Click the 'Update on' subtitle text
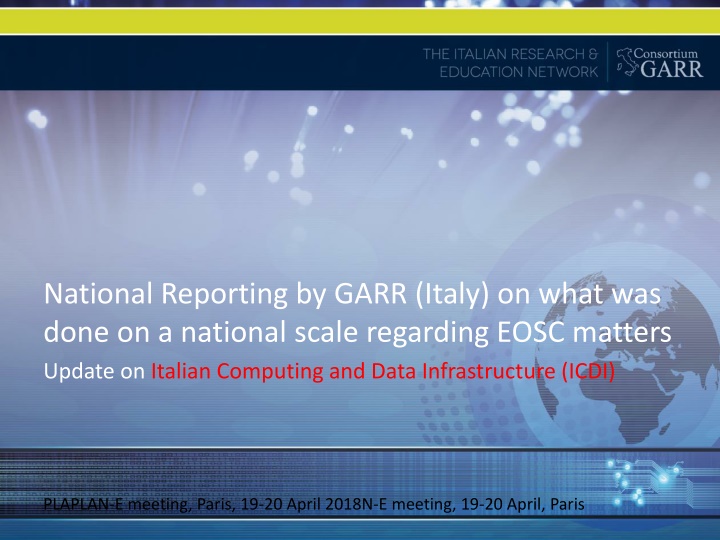This screenshot has height=540, width=720. [x=94, y=371]
